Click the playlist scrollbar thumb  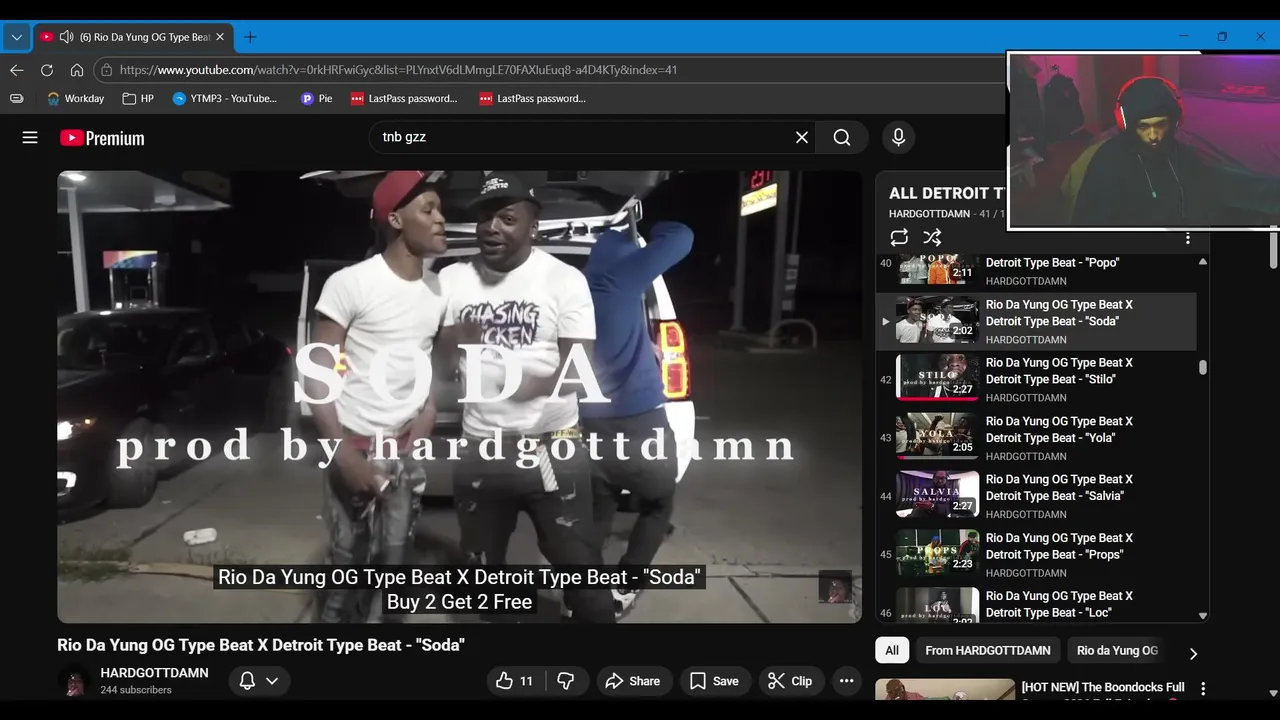tap(1202, 367)
